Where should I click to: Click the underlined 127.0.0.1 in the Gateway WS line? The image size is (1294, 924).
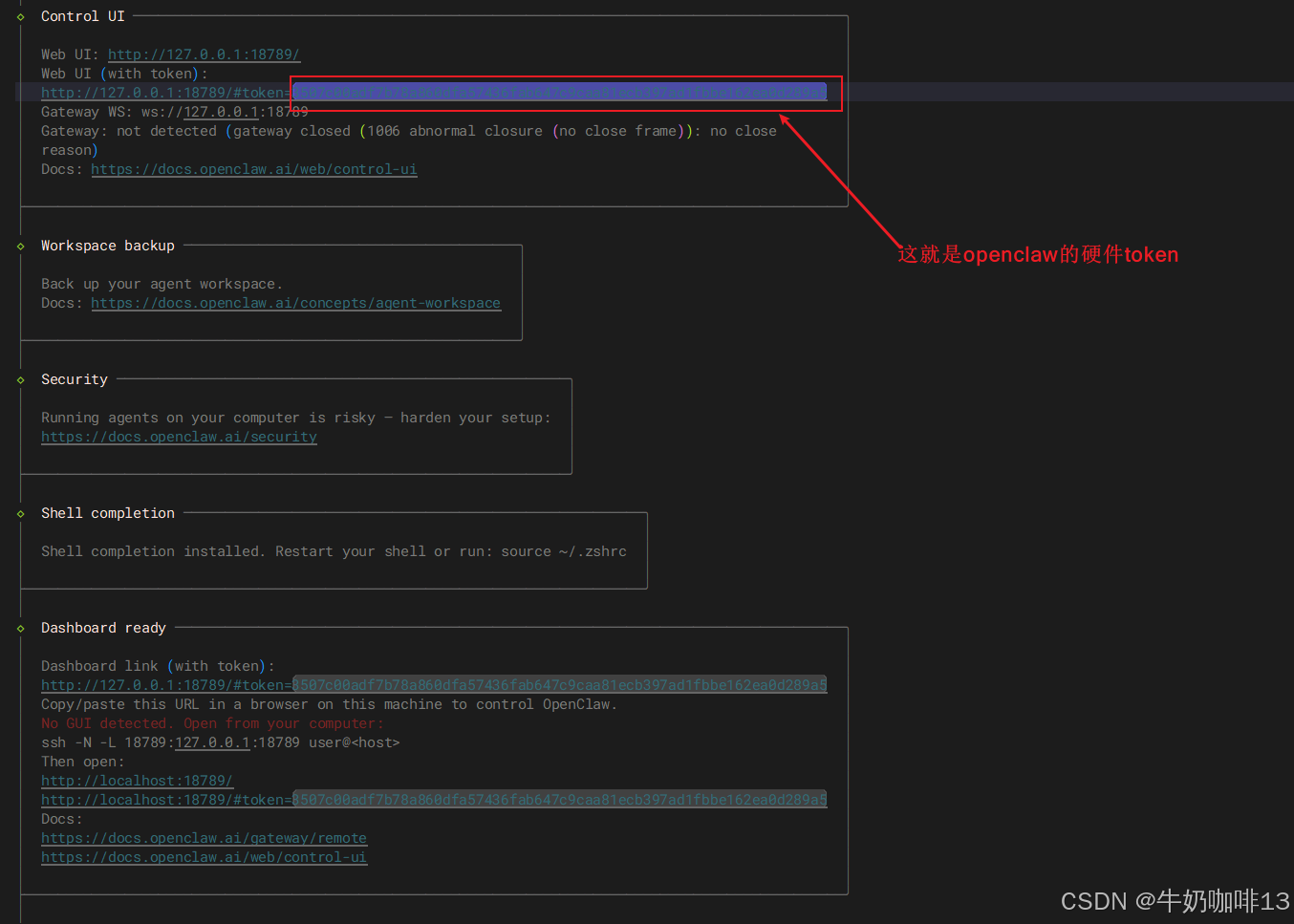221,112
